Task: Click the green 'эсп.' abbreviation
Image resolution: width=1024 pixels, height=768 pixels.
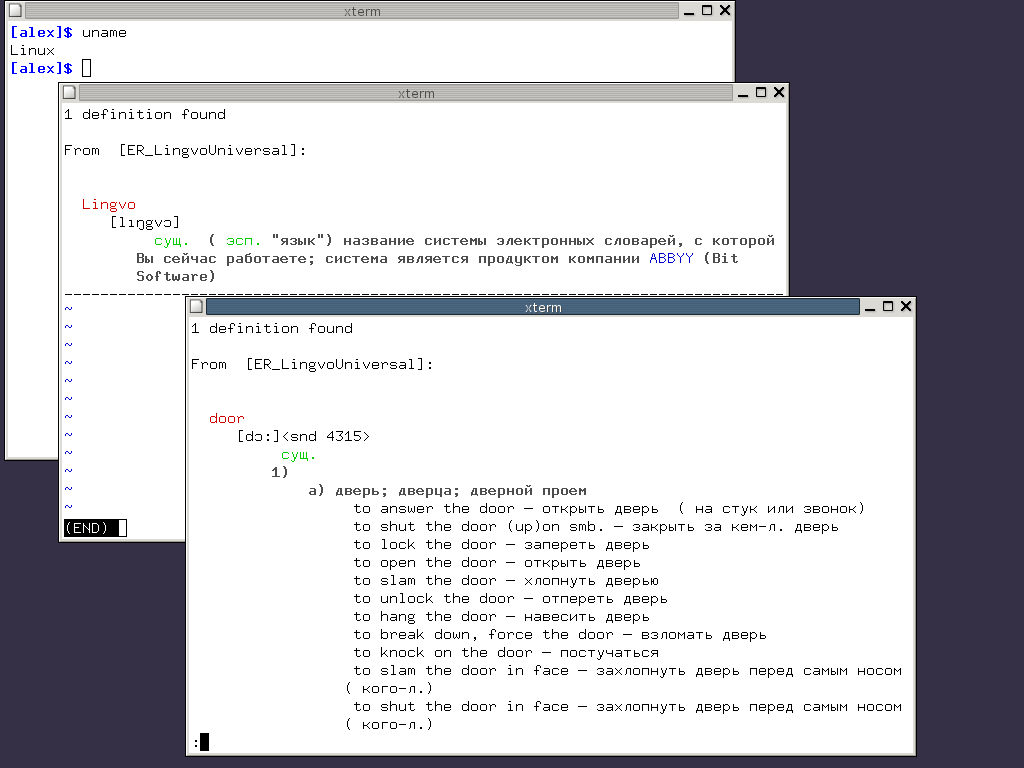Action: 244,240
